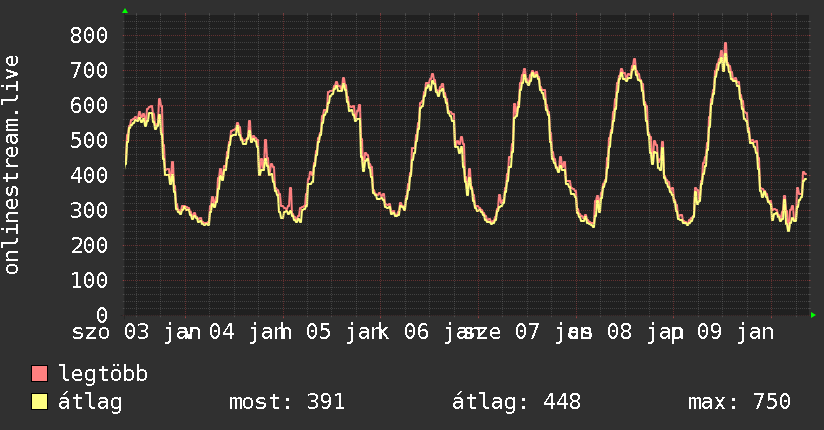The height and width of the screenshot is (430, 824).
Task: Click the 'szo 03 jan' x-axis label
Action: pyautogui.click(x=136, y=332)
